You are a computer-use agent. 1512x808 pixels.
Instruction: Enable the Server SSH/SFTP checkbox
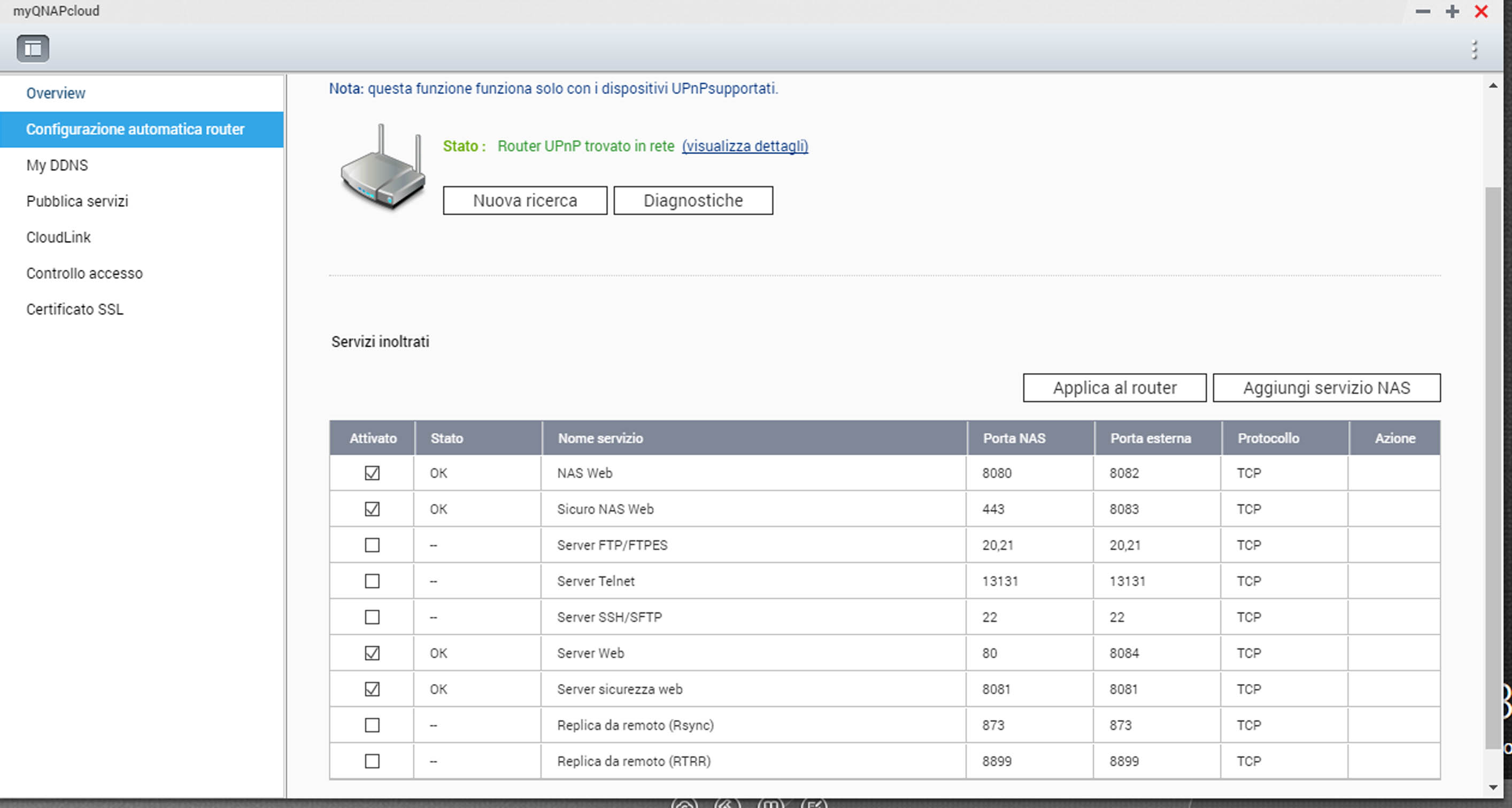pos(372,617)
